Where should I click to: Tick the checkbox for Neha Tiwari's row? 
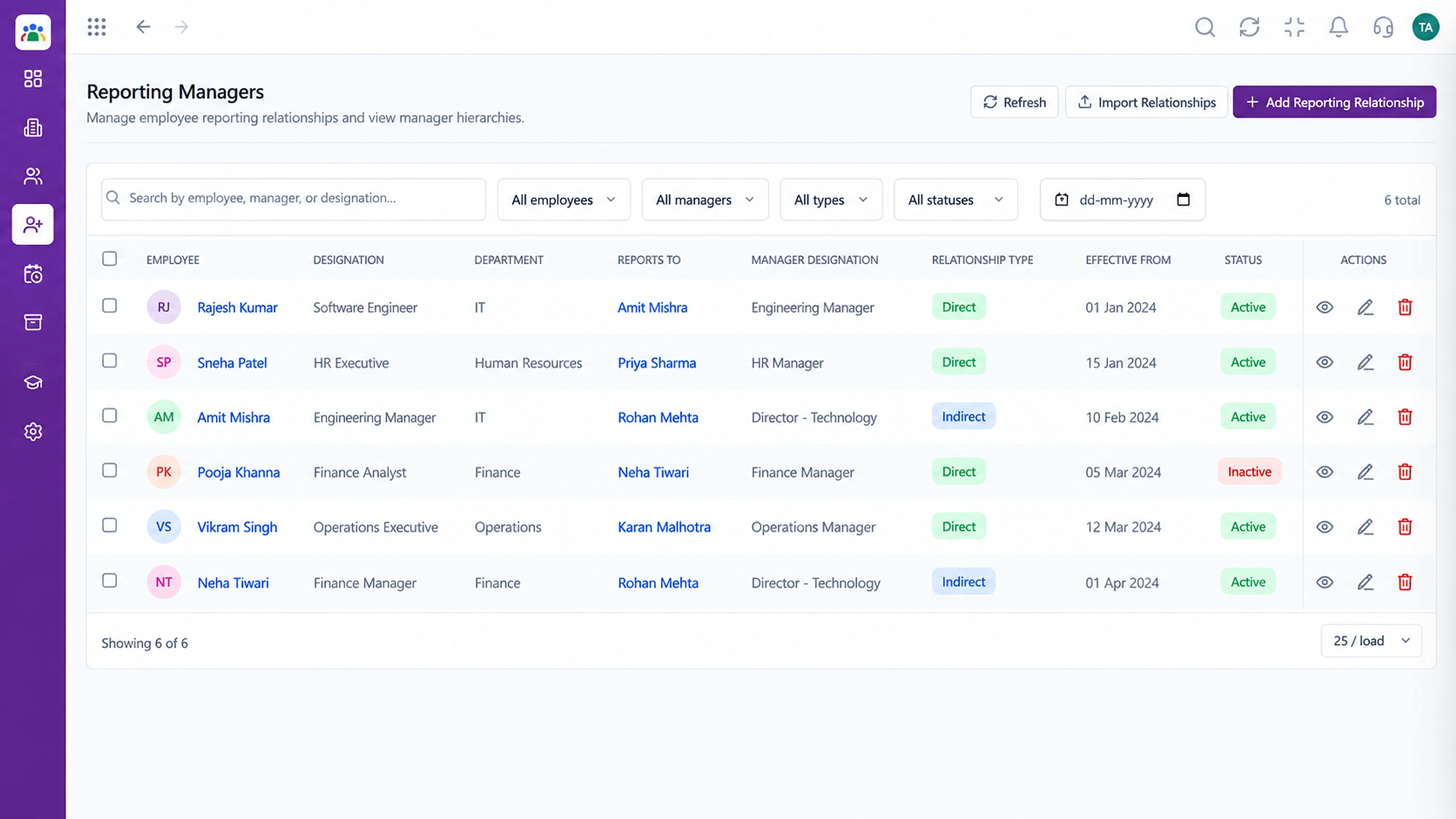pos(110,580)
